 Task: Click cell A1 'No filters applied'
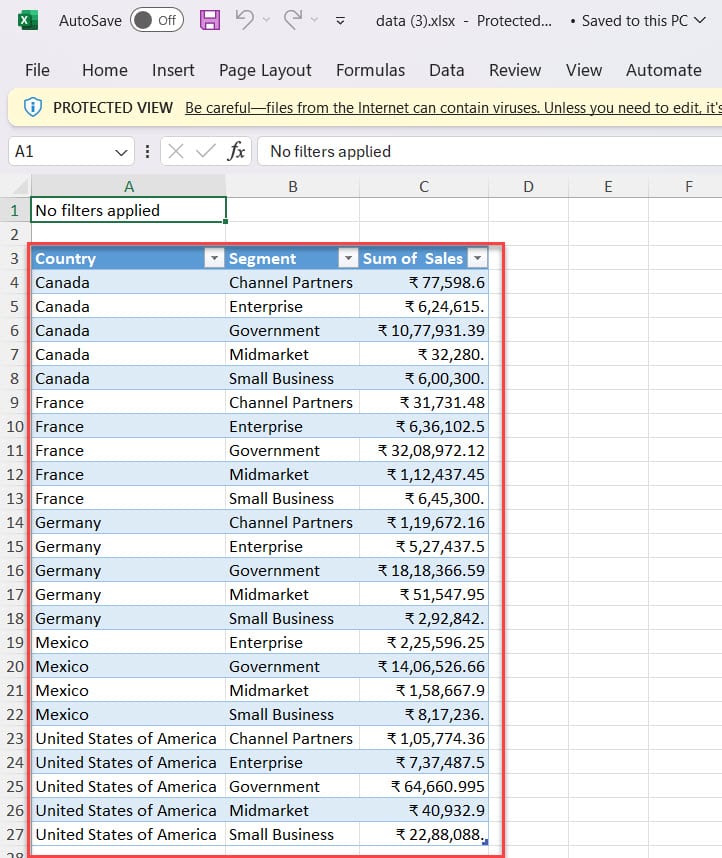pyautogui.click(x=129, y=211)
